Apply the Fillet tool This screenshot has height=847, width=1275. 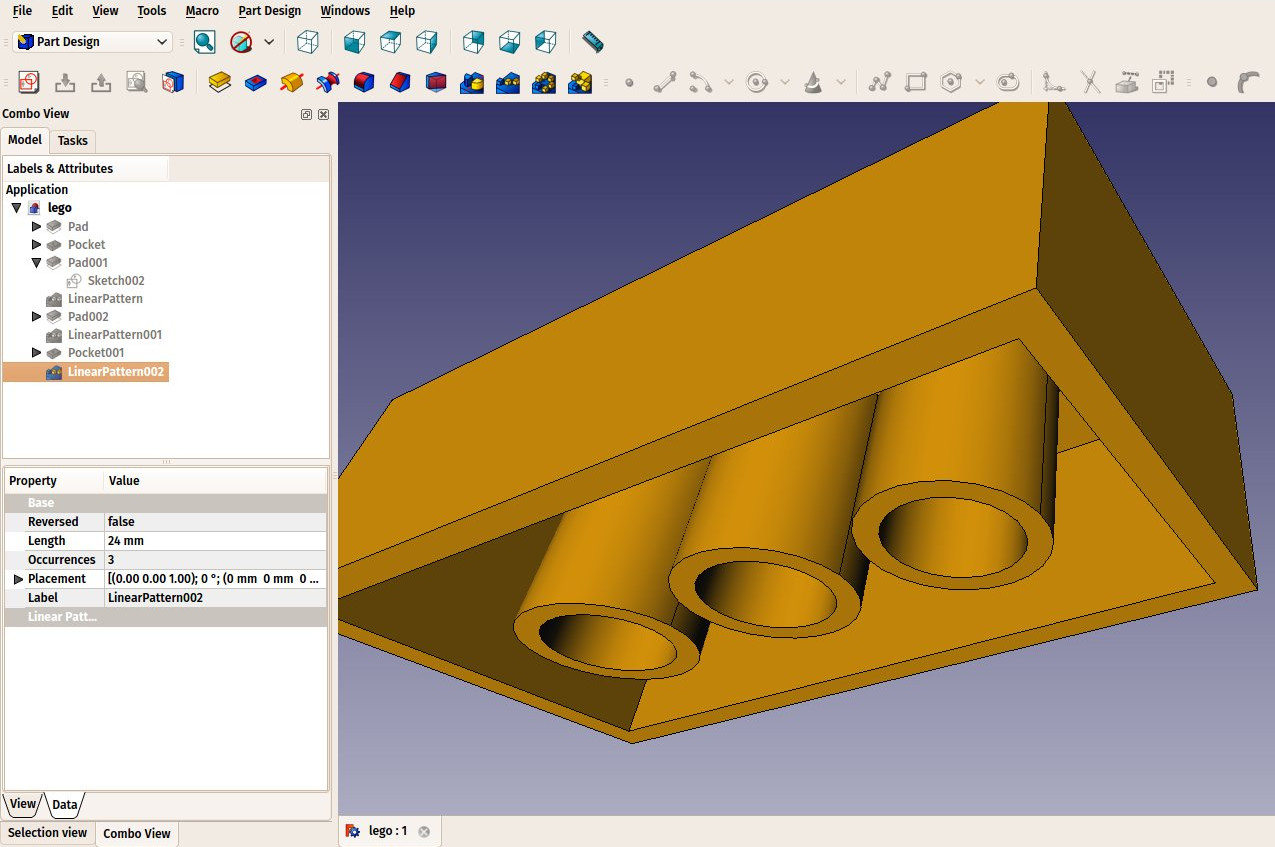point(364,82)
